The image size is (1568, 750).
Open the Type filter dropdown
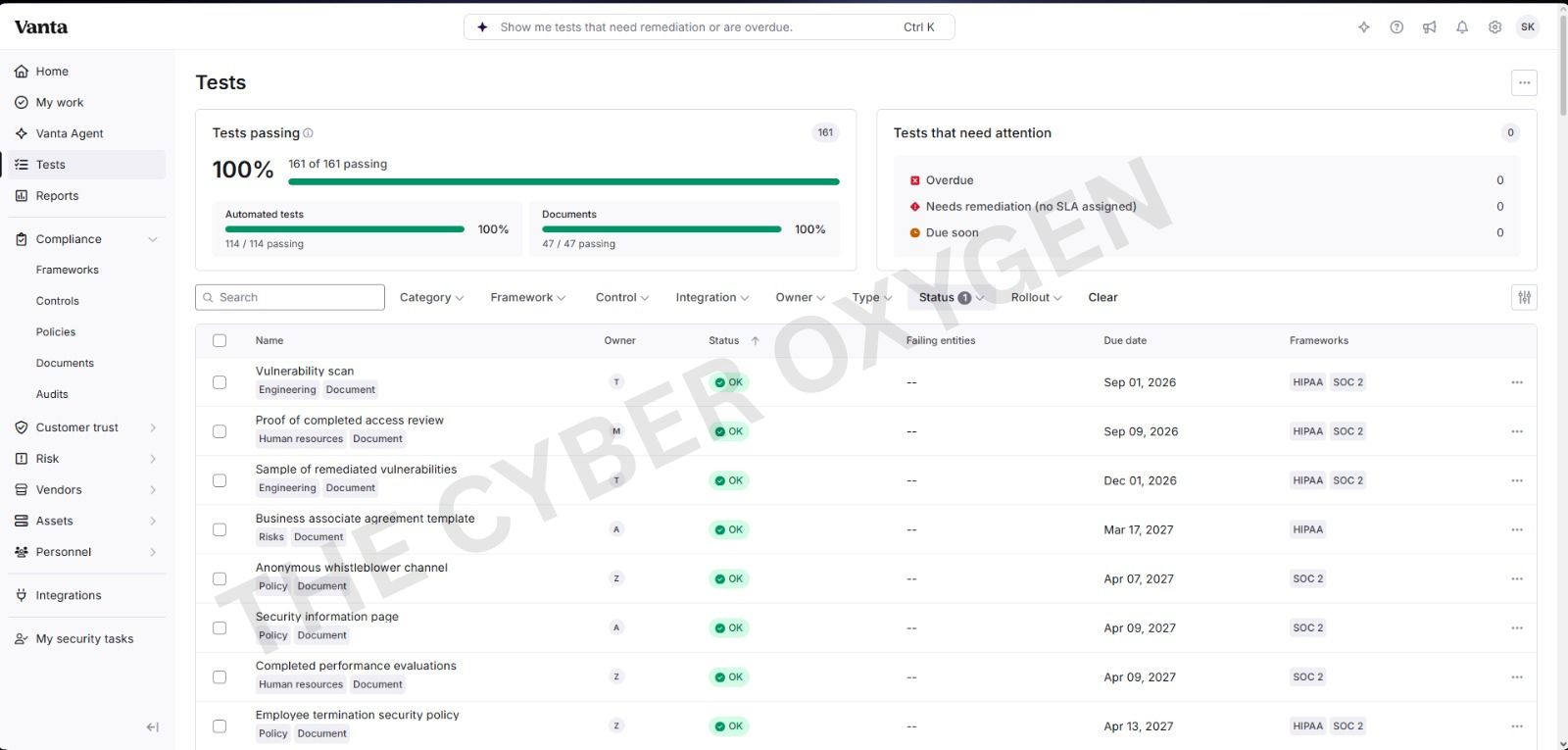(872, 297)
